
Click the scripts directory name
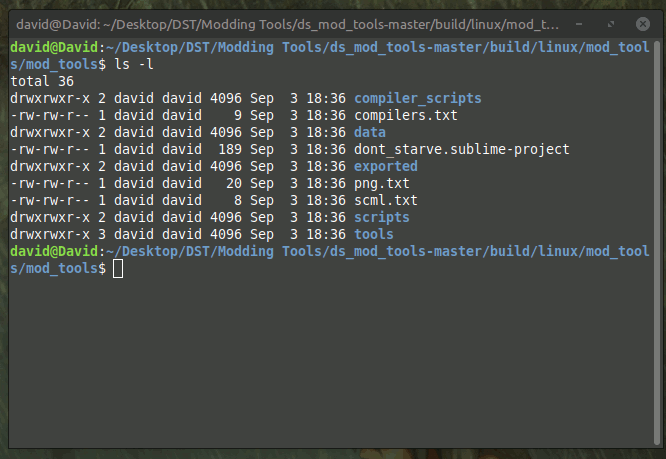click(382, 217)
